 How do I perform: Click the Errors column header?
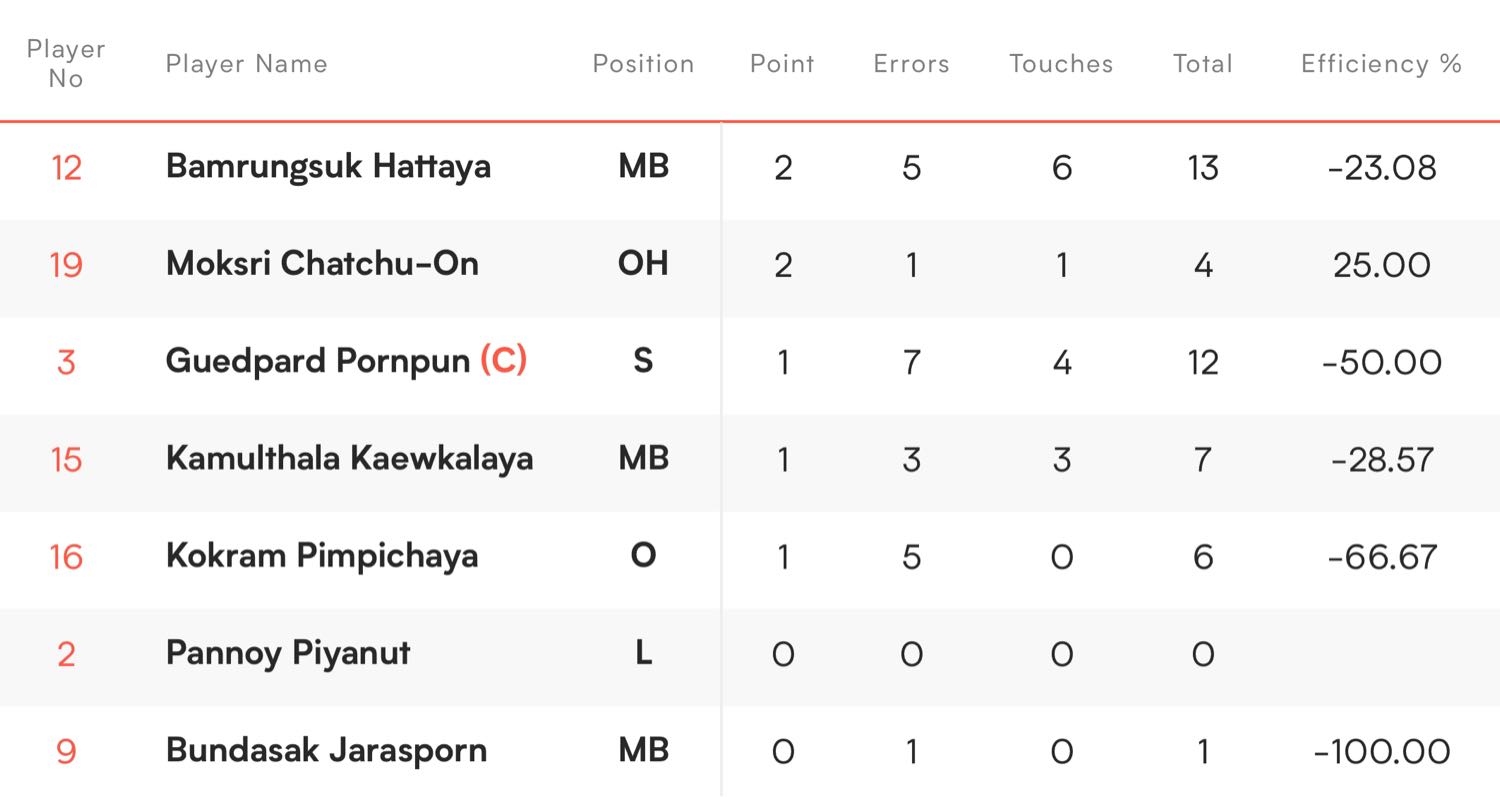[x=911, y=64]
